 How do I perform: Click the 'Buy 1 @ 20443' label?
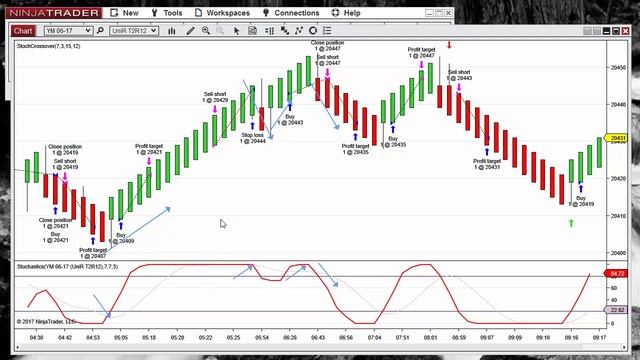(290, 120)
